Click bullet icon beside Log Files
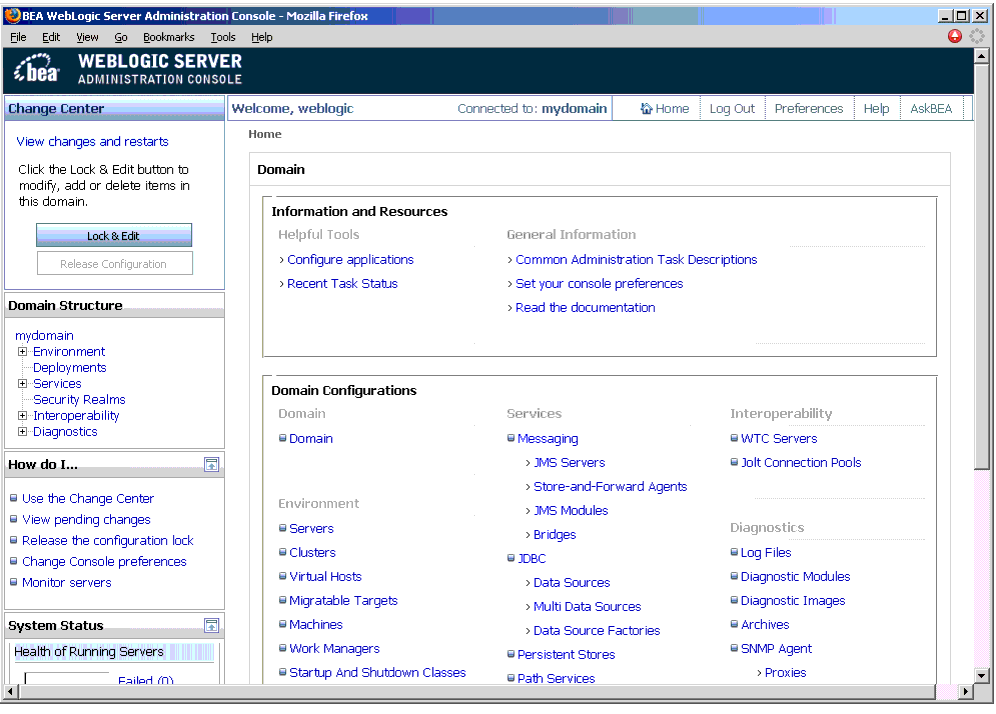 coord(734,552)
